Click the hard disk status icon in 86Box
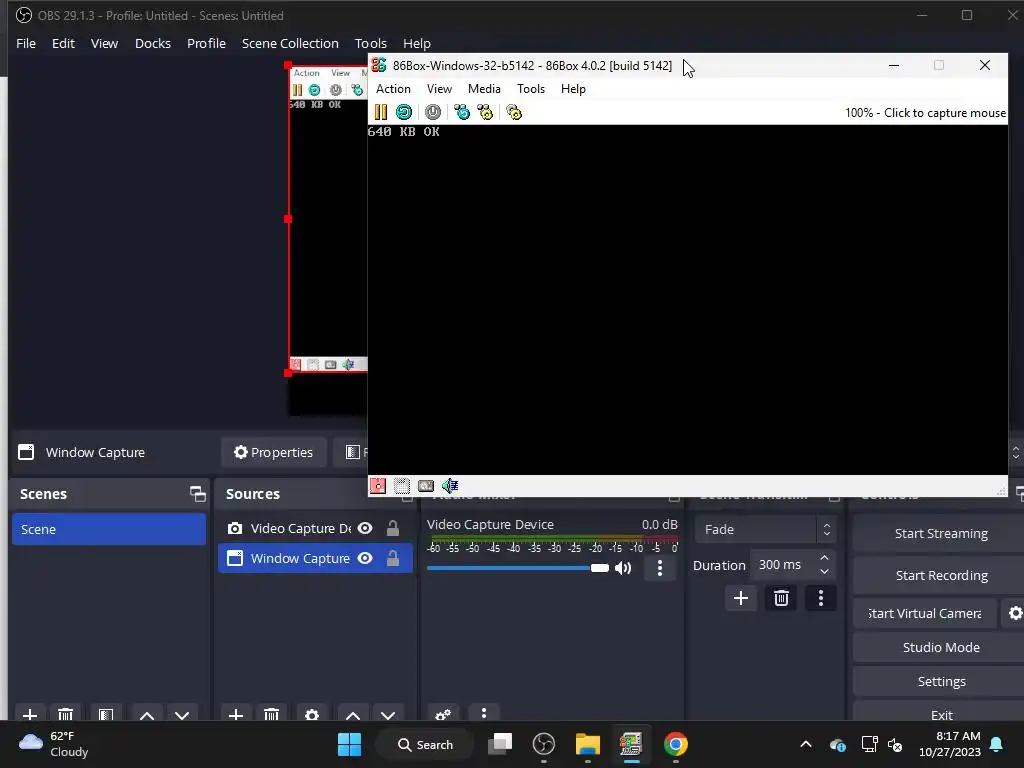This screenshot has height=768, width=1024. 426,485
